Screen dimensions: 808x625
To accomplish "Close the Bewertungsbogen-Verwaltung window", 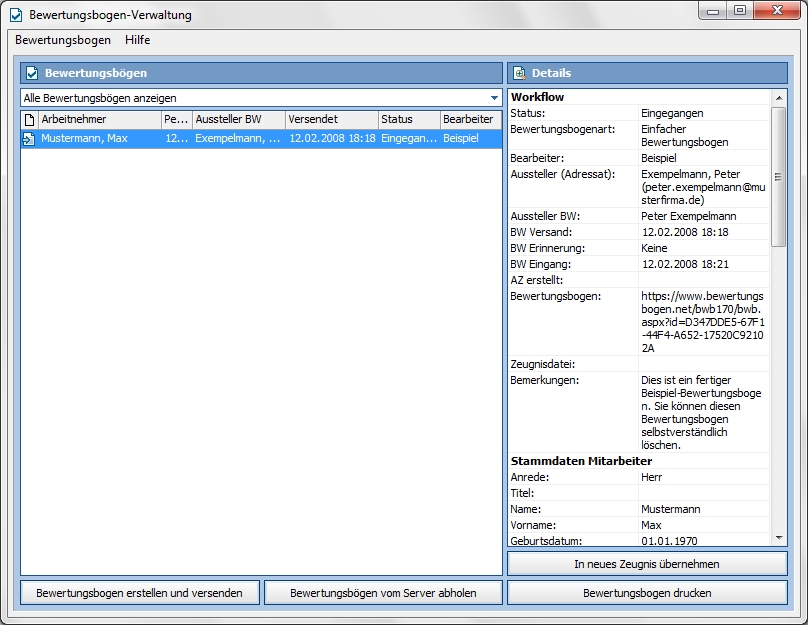I will pyautogui.click(x=778, y=10).
